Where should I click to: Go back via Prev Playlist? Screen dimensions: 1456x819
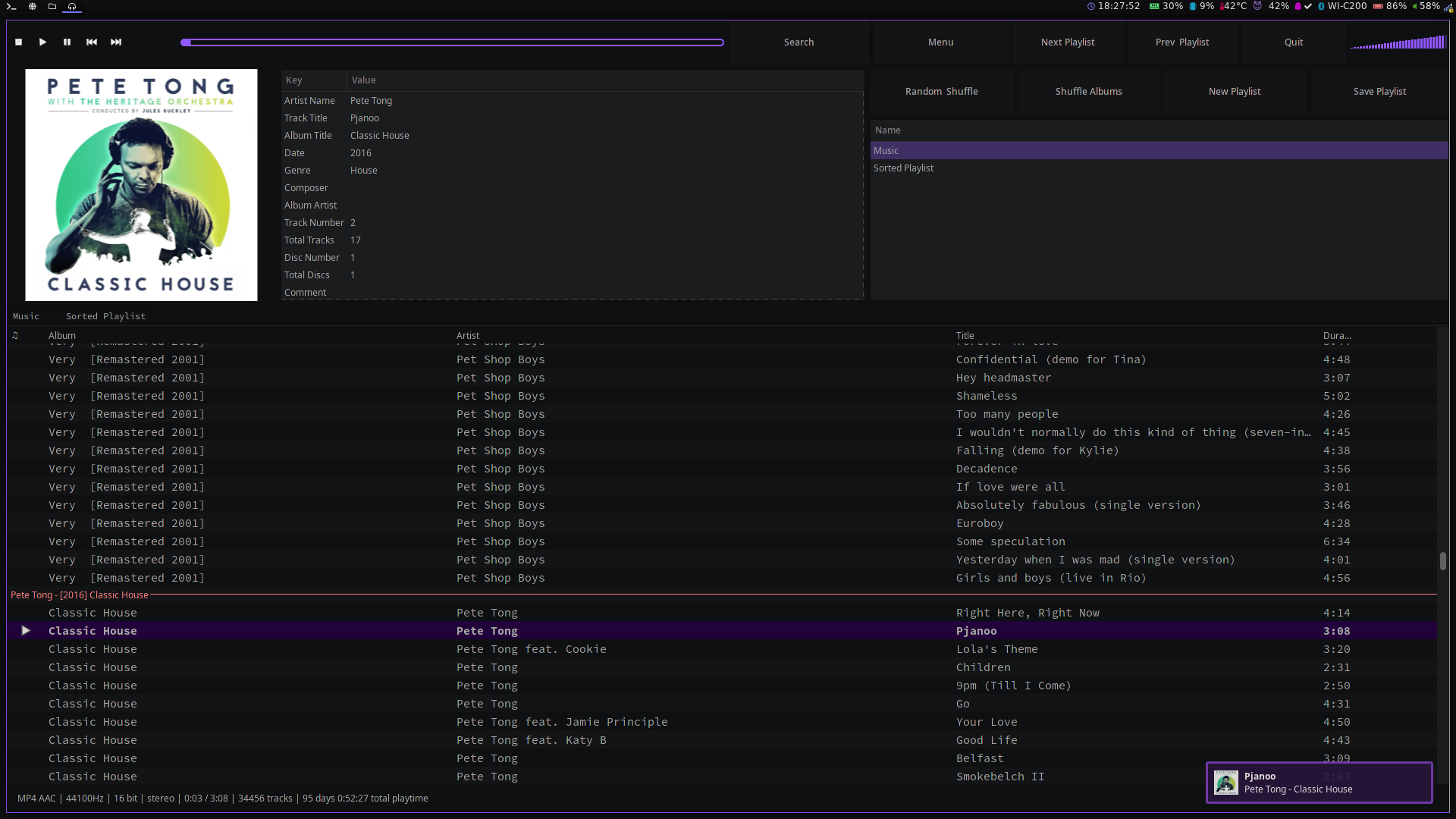(x=1182, y=42)
